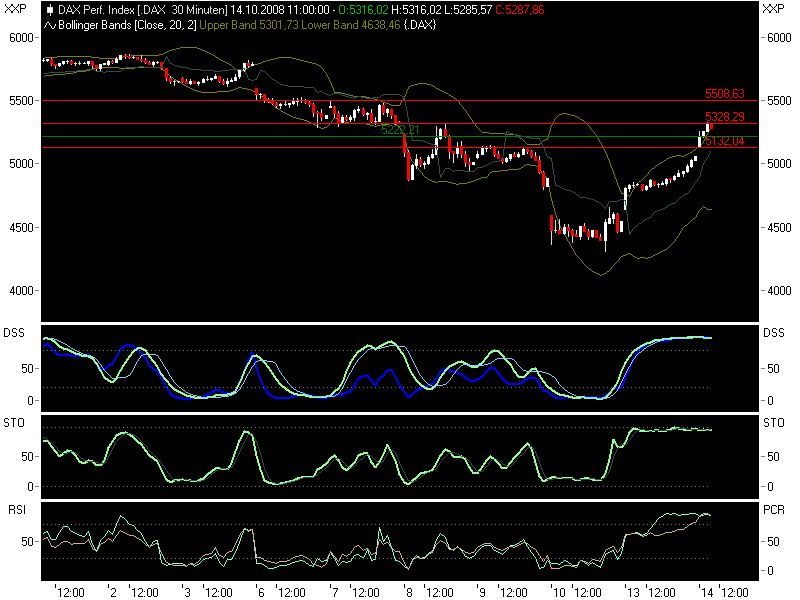Click the 5328,29 resistance price label
Viewport: 800px width, 600px height.
pos(725,118)
